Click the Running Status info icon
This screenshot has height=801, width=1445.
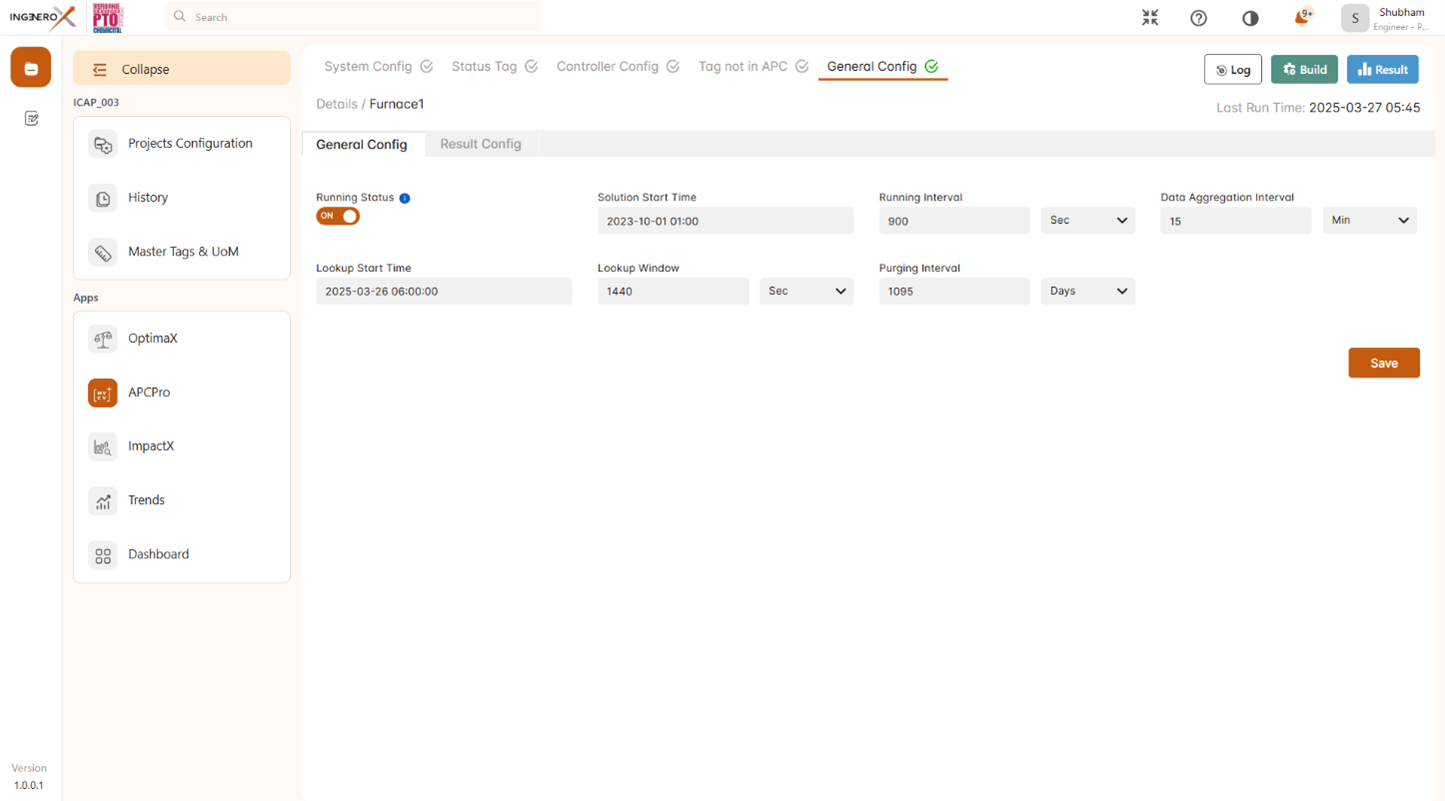coord(405,198)
